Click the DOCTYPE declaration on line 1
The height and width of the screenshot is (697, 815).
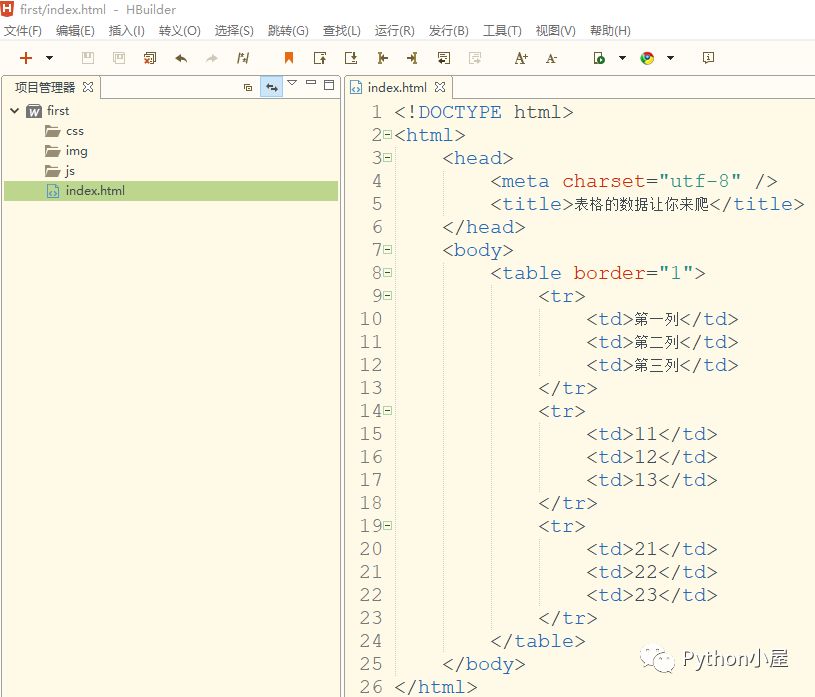[483, 112]
